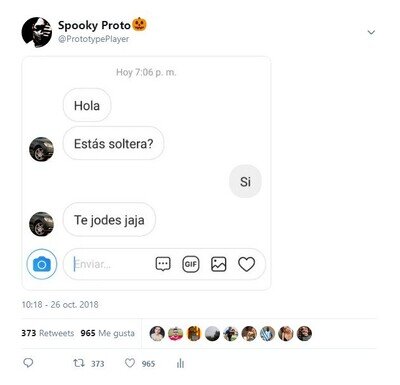Reply to tweet using comment icon

pyautogui.click(x=28, y=363)
